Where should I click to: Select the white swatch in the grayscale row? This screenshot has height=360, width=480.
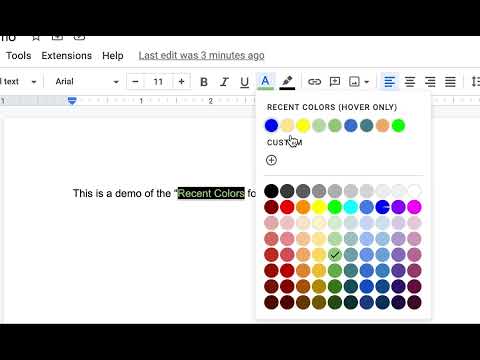(x=414, y=191)
